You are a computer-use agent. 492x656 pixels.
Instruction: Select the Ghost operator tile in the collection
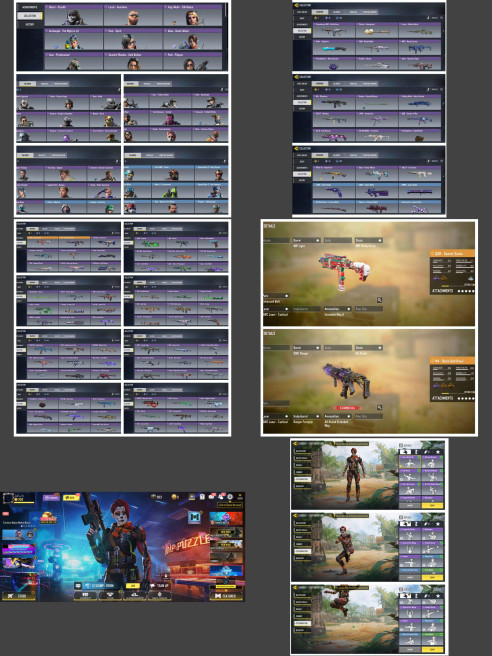tap(74, 15)
